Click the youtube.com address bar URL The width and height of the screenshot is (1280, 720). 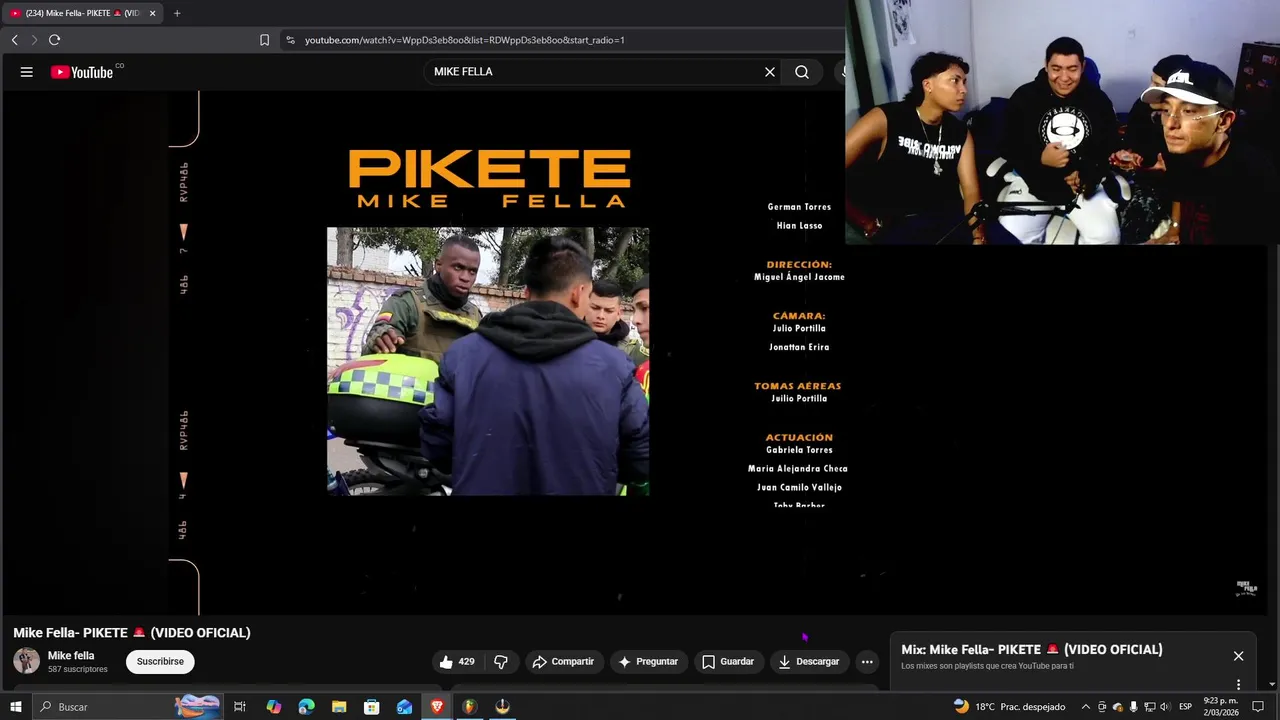[465, 40]
